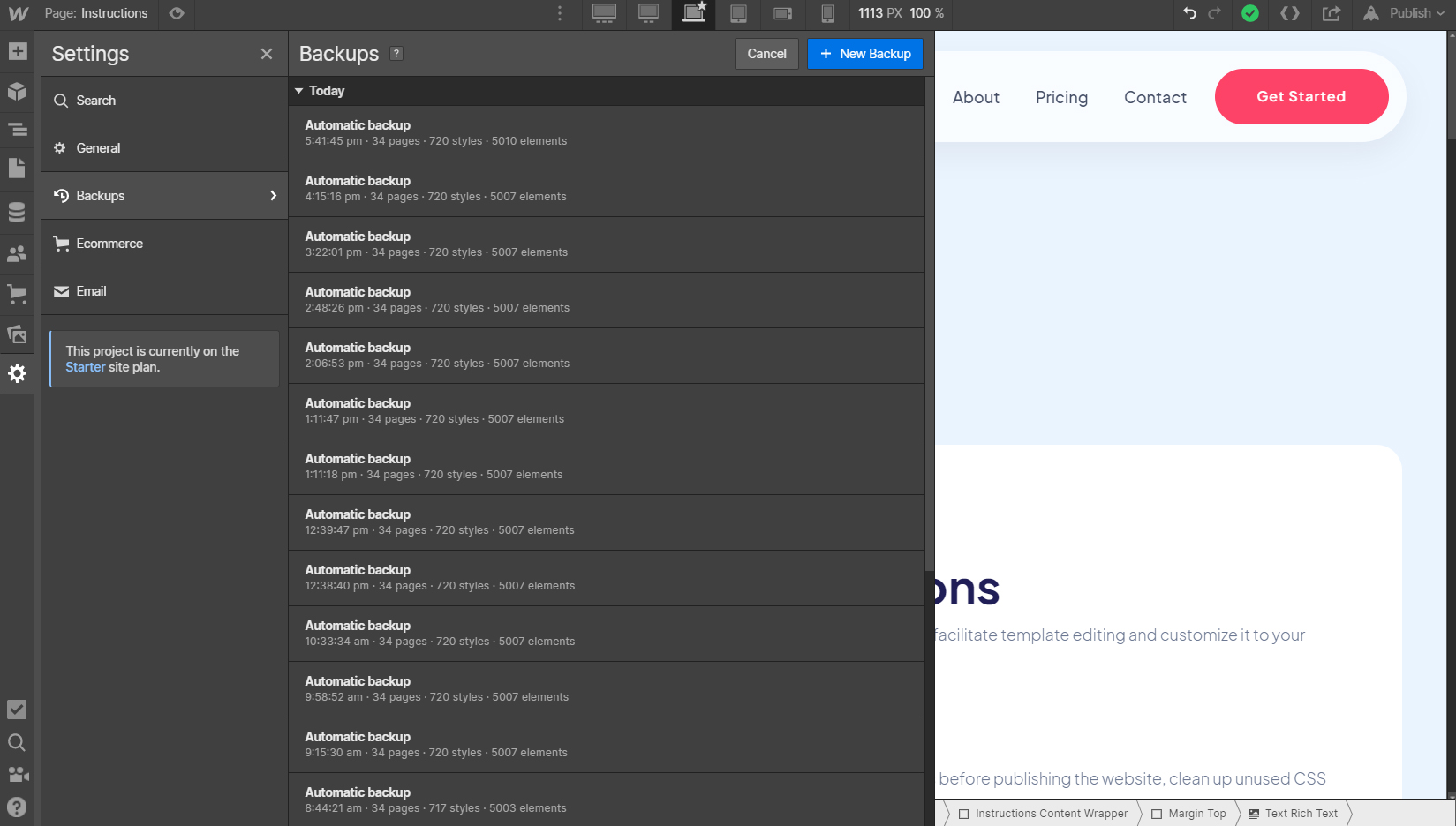Viewport: 1456px width, 826px height.
Task: Open the code export brackets icon
Action: (1290, 13)
